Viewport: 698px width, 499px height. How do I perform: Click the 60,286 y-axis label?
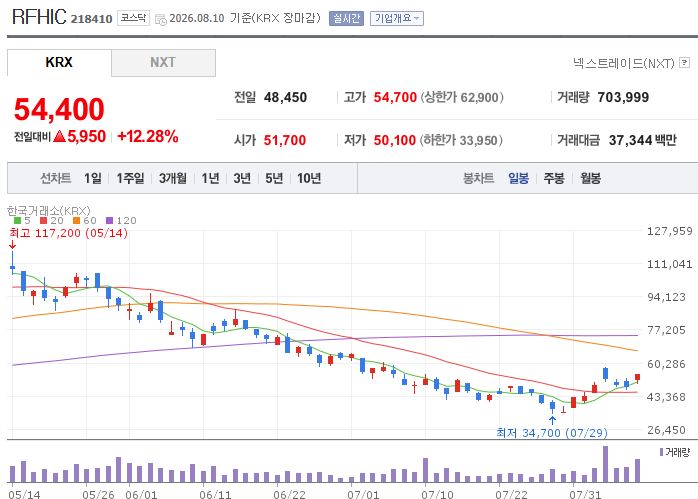(666, 364)
